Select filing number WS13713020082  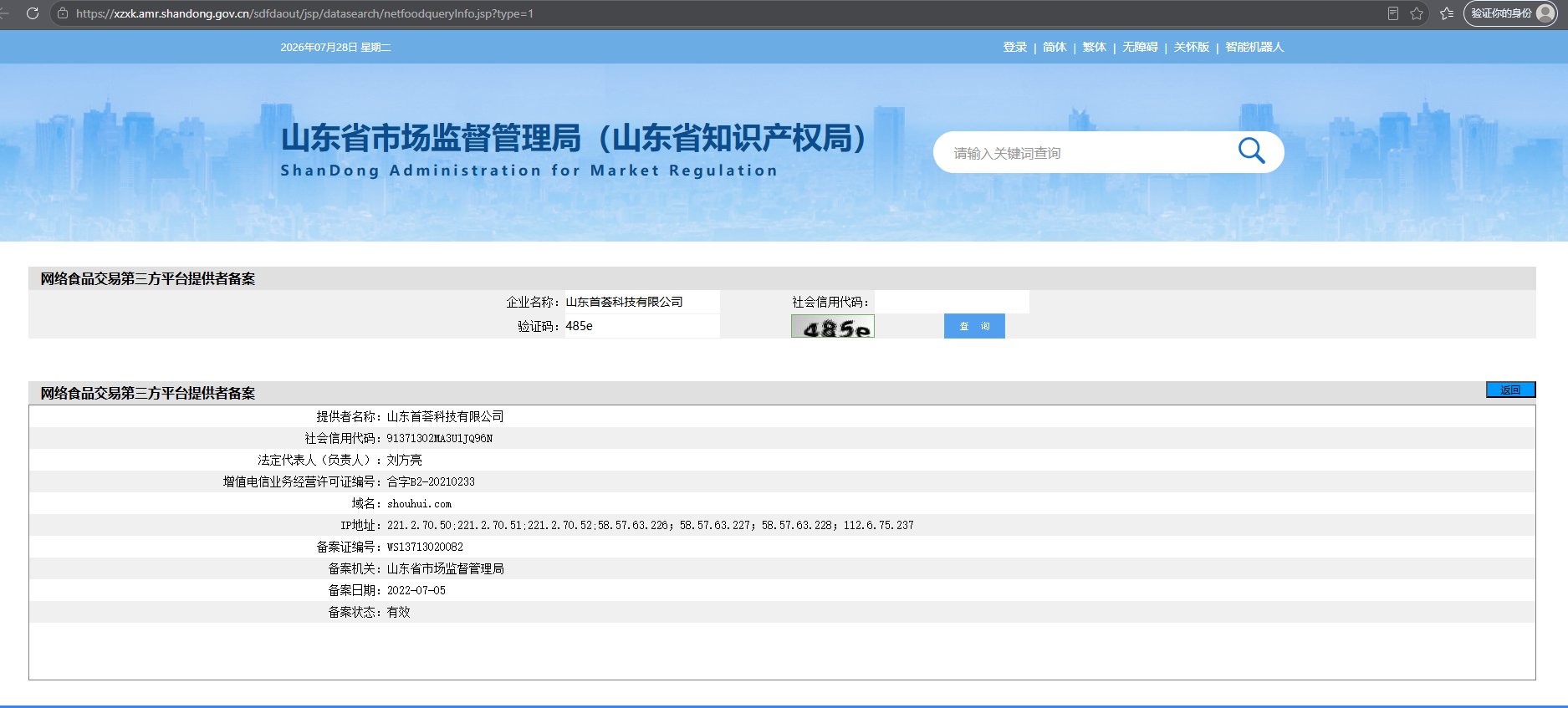[x=425, y=547]
